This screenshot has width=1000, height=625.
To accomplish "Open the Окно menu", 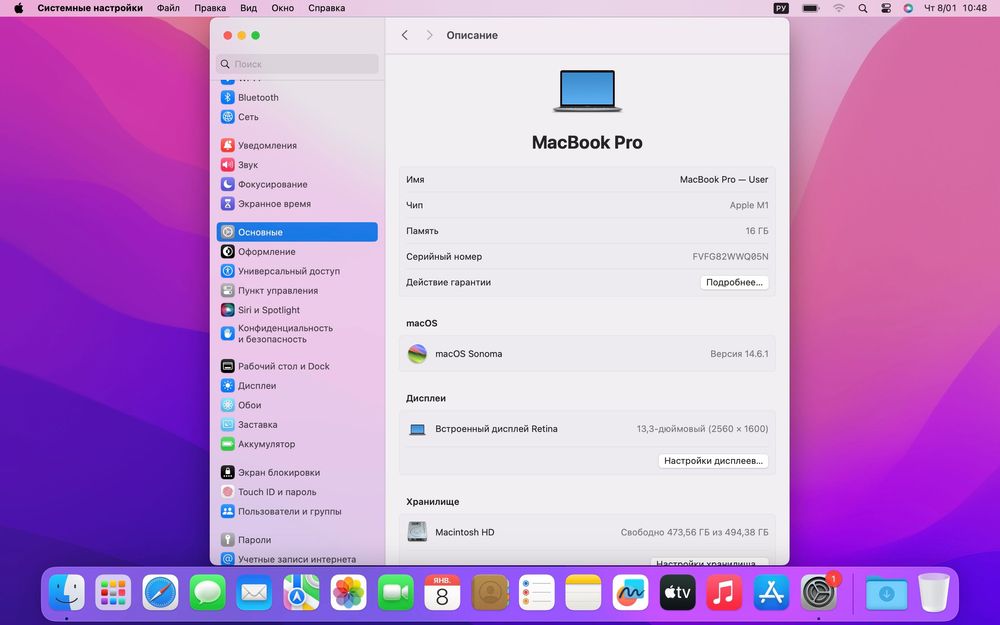I will point(283,8).
